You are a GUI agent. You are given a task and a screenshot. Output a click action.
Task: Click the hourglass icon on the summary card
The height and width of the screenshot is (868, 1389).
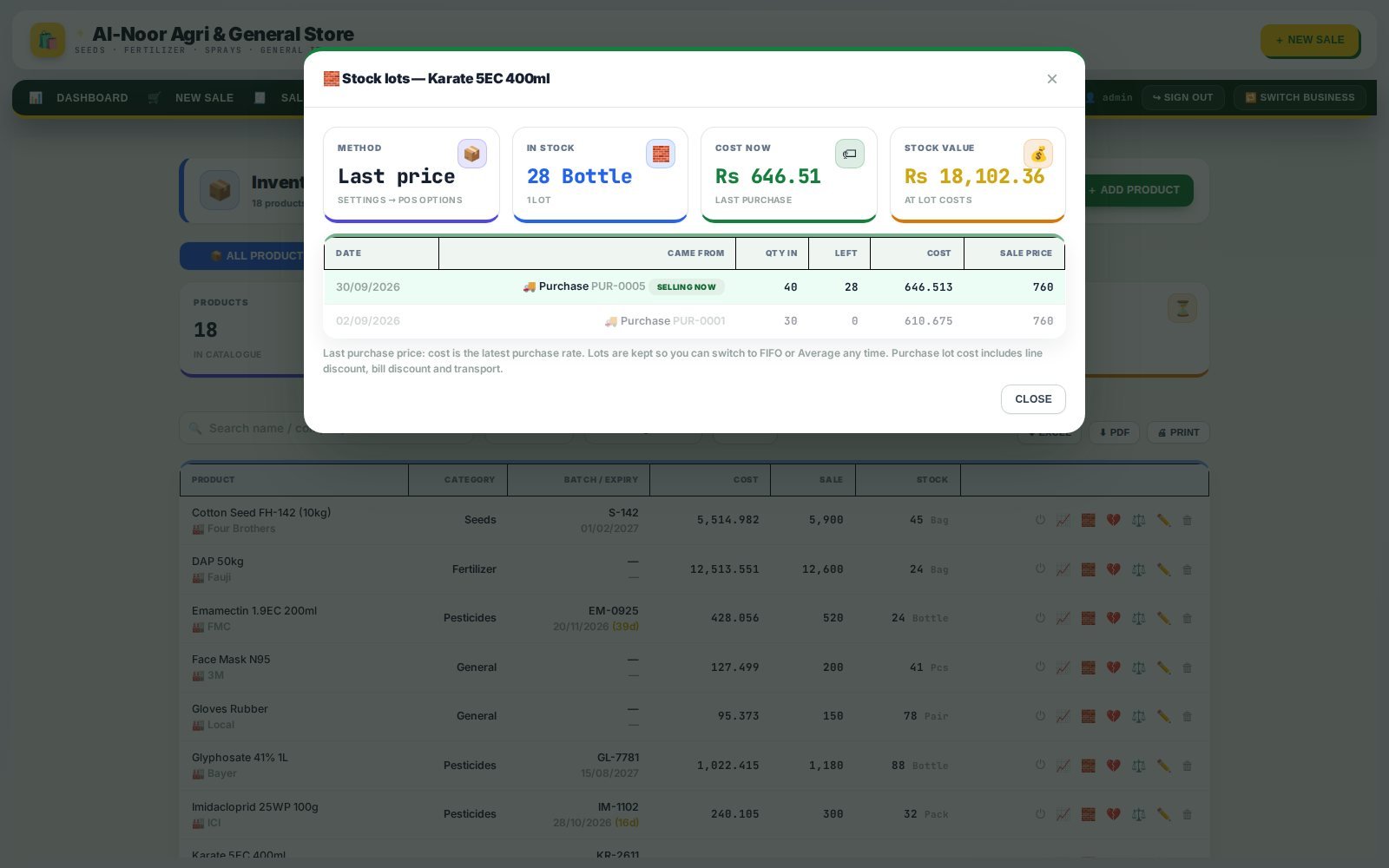[1182, 308]
